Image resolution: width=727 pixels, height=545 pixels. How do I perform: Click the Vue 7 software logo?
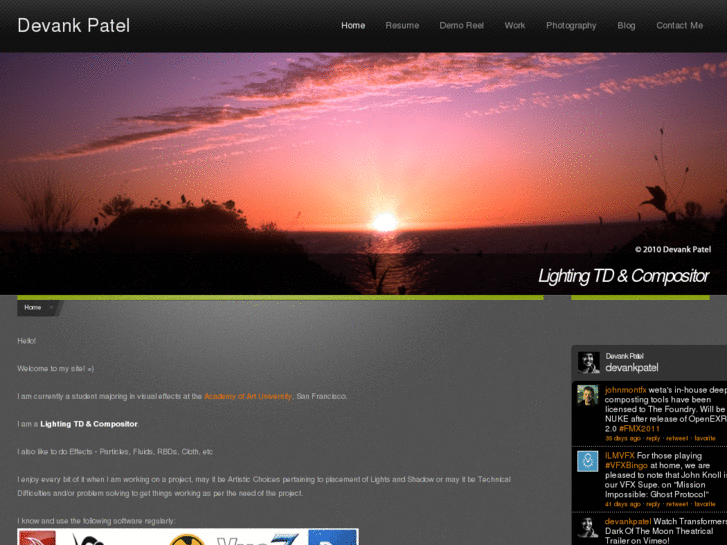point(258,538)
